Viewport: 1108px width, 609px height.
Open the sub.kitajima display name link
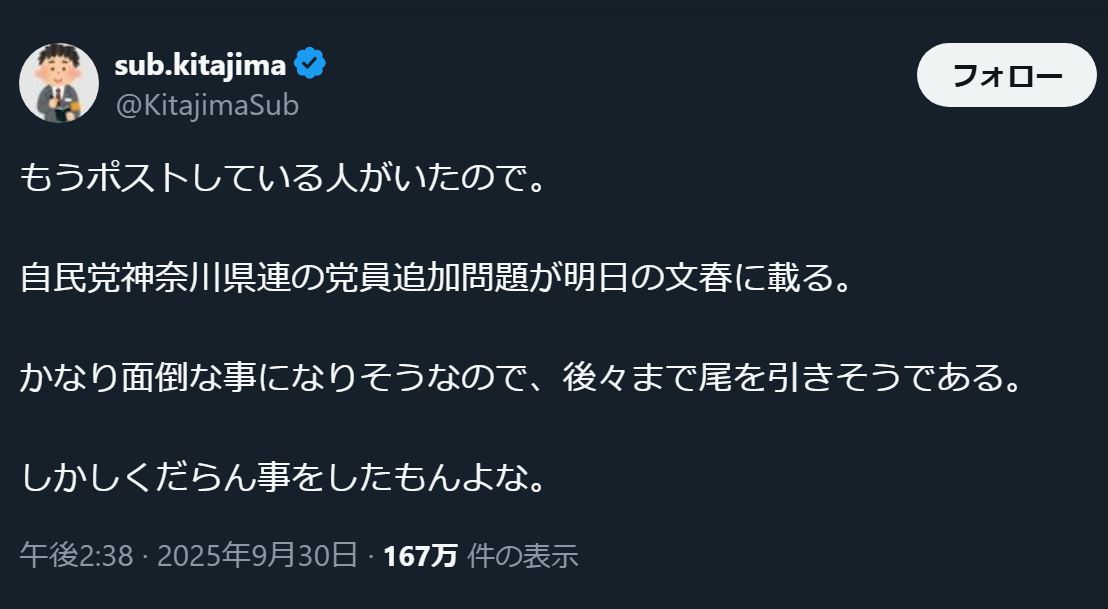(x=200, y=65)
